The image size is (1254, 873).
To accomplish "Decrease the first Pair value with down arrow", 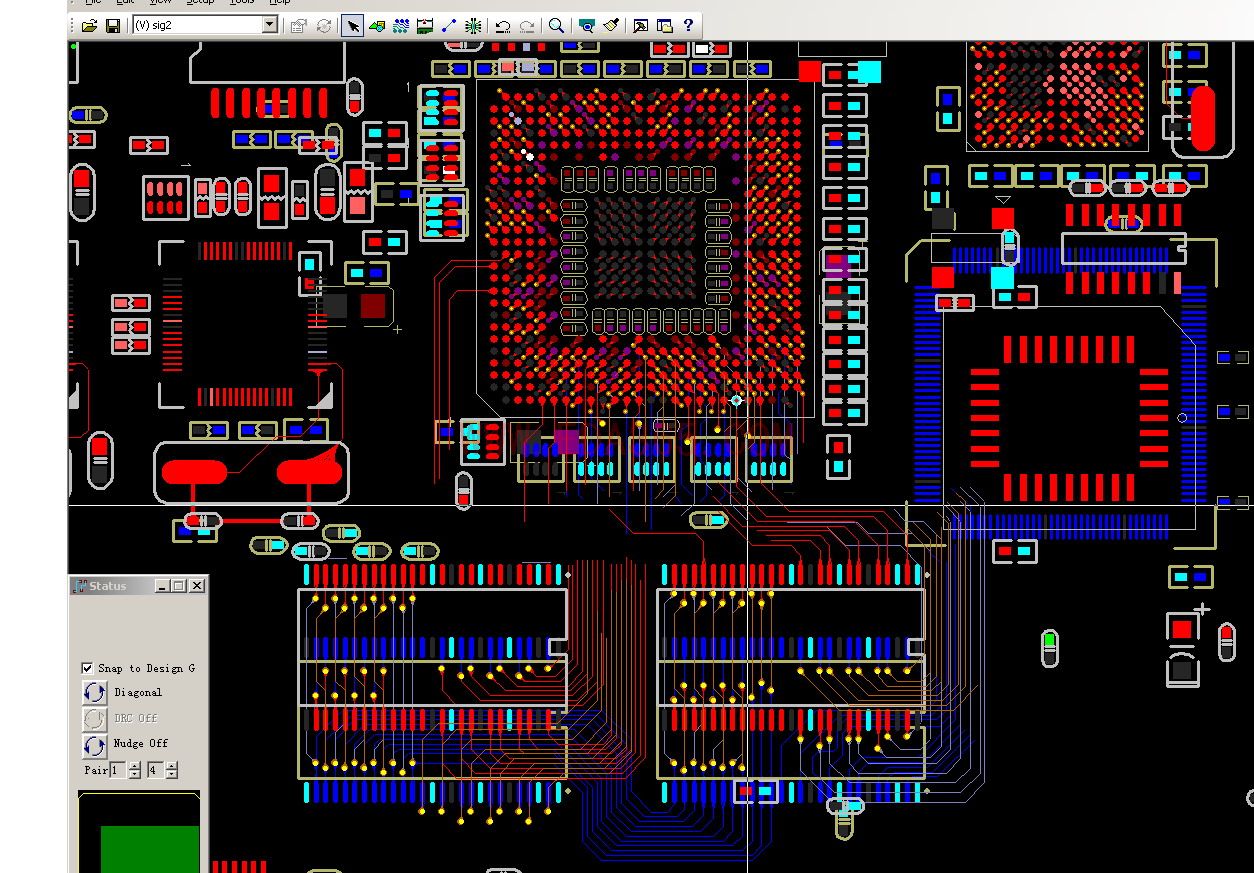I will tap(134, 775).
